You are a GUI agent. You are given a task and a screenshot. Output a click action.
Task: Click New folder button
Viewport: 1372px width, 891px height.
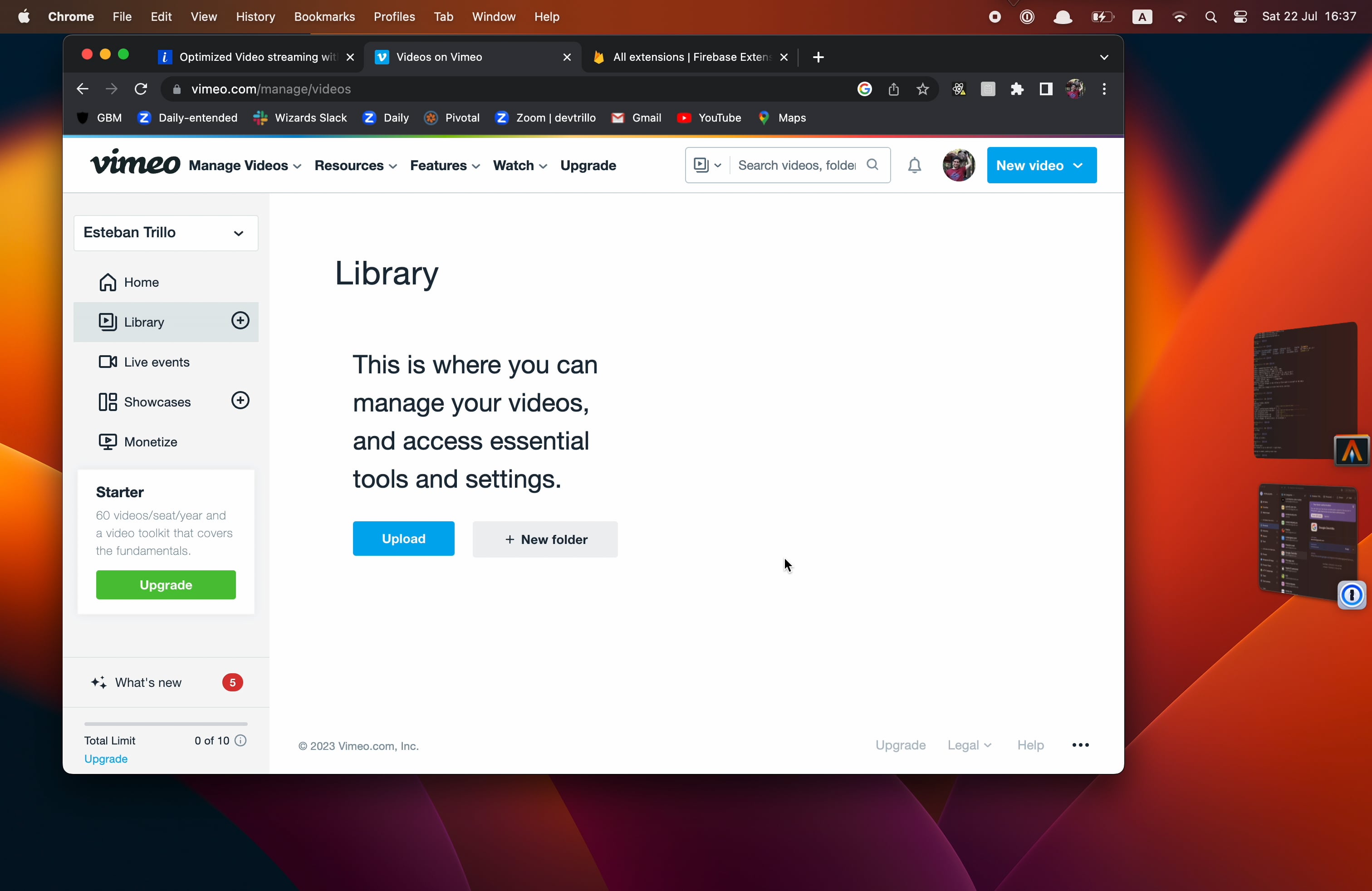coord(545,539)
